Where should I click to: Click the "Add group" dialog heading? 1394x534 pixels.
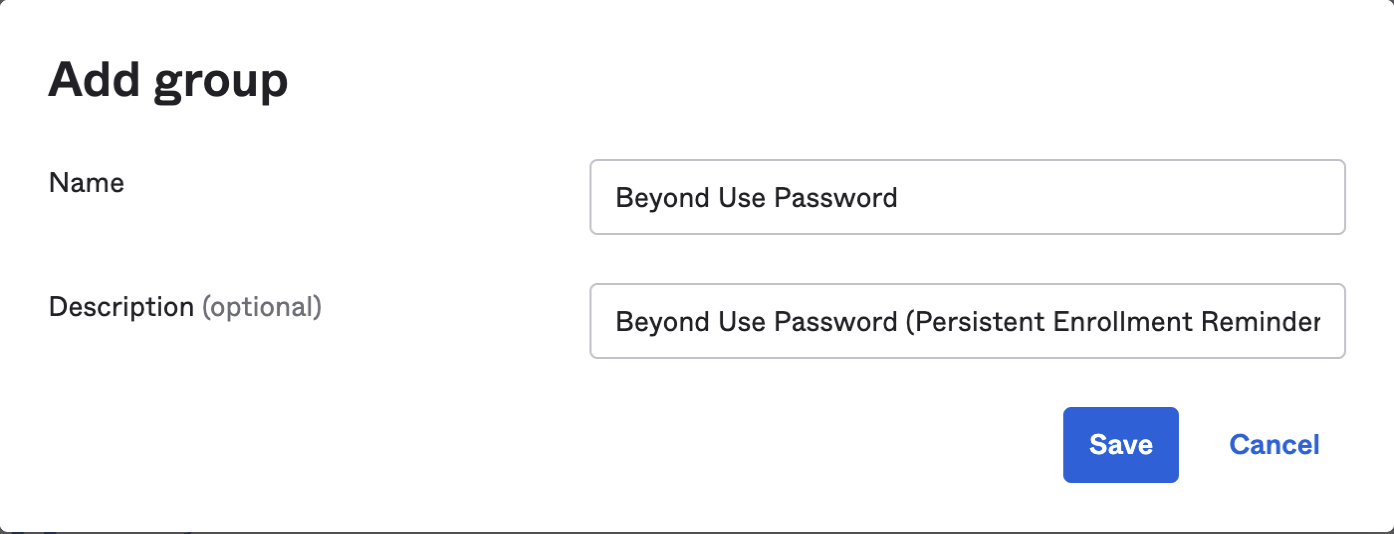click(168, 79)
